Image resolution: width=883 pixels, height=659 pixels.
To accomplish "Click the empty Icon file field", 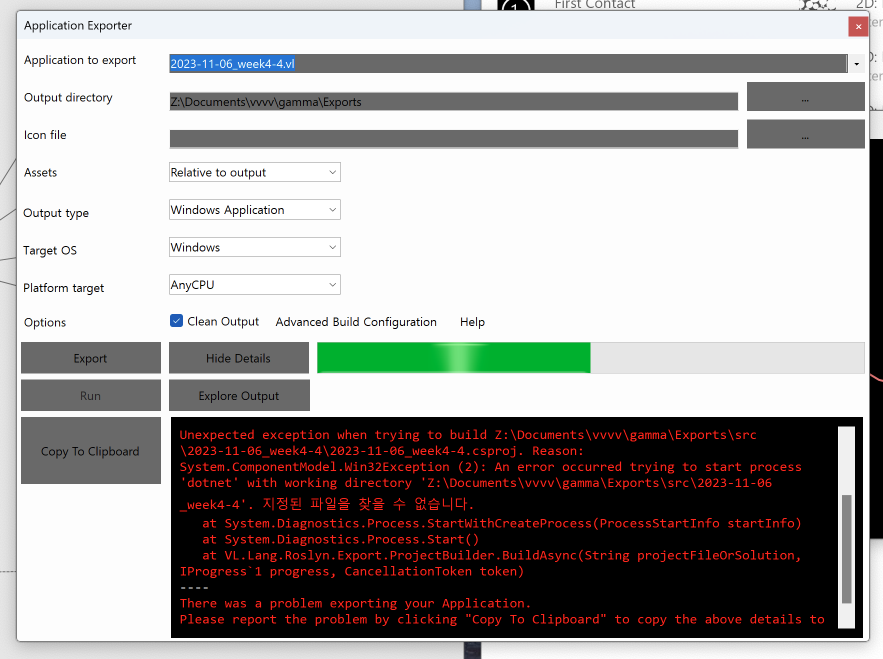I will pyautogui.click(x=453, y=139).
